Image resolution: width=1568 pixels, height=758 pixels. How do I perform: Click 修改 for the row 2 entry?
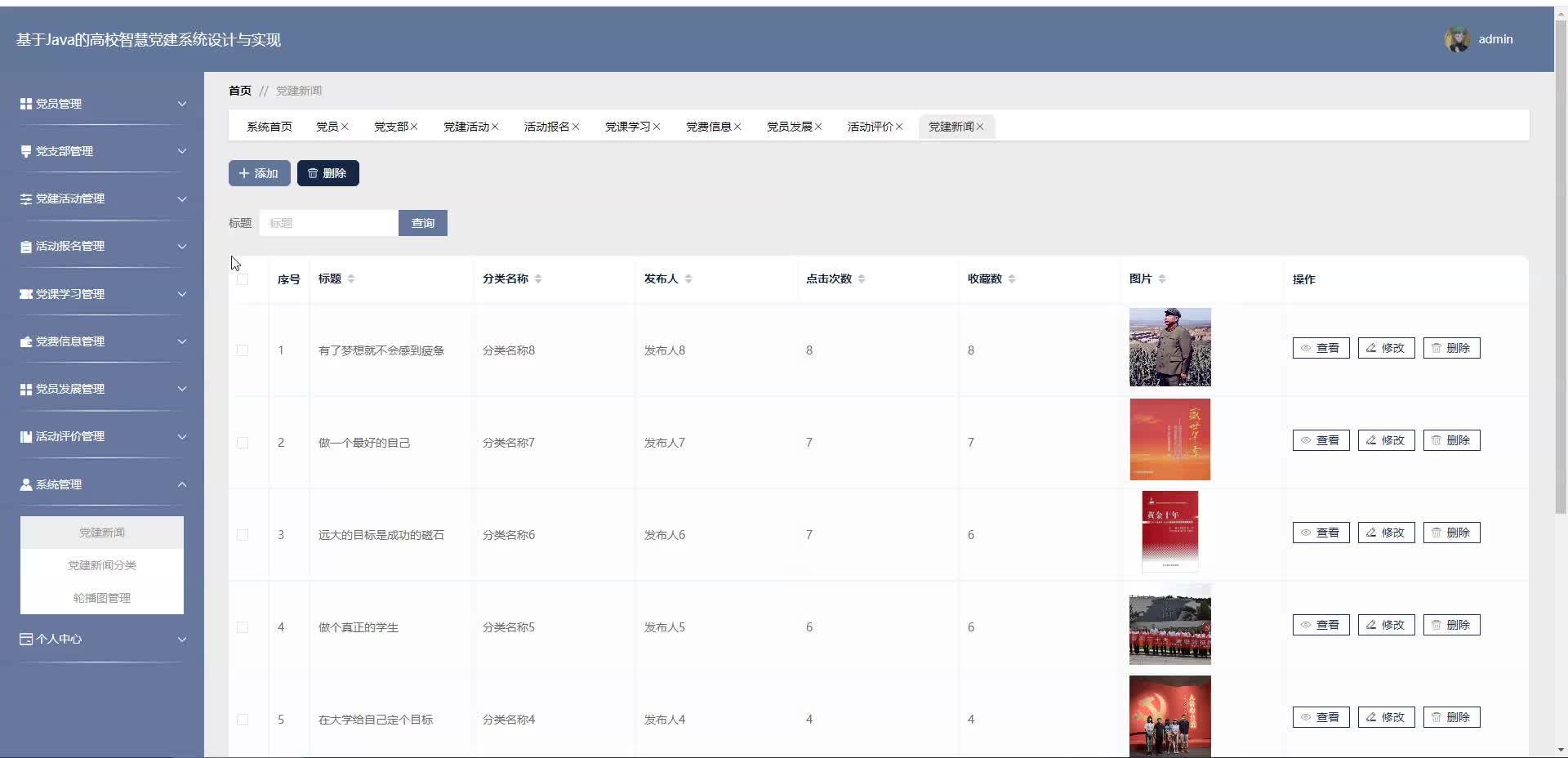[1386, 440]
